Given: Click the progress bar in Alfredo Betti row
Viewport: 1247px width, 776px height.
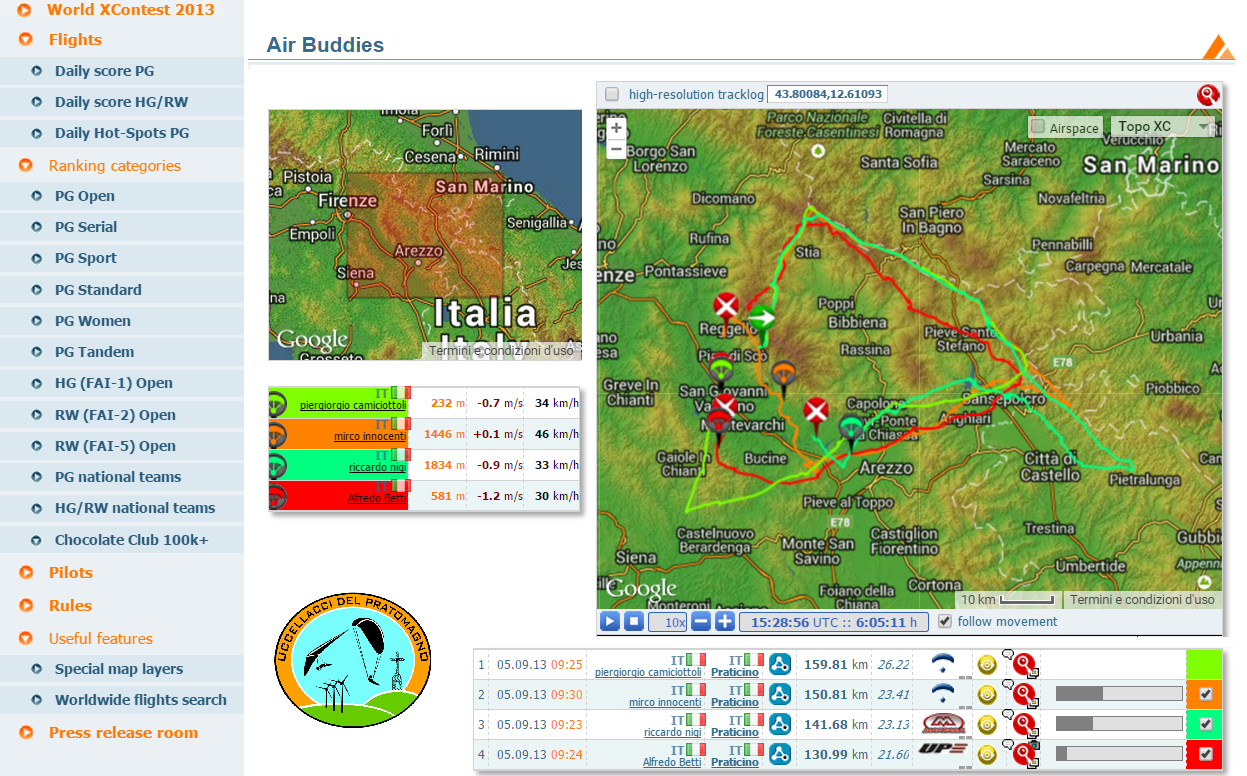Looking at the screenshot, I should 1119,754.
